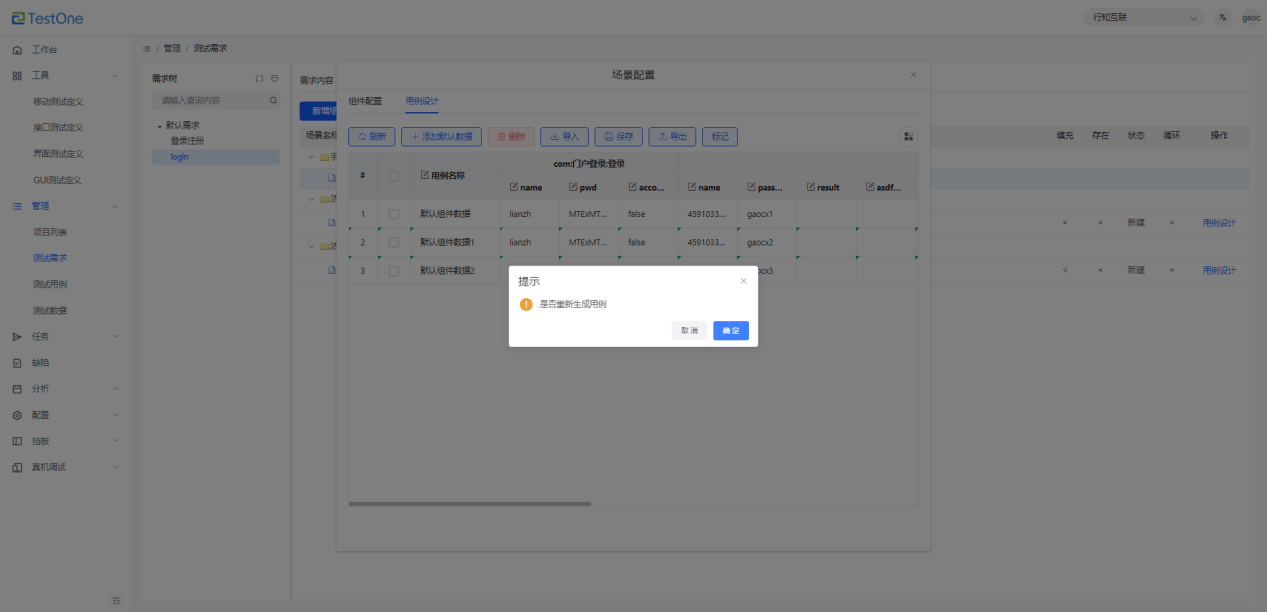Screen dimensions: 1267x612
Task: Check the box for 默认组件数据 row 1
Action: pos(394,214)
